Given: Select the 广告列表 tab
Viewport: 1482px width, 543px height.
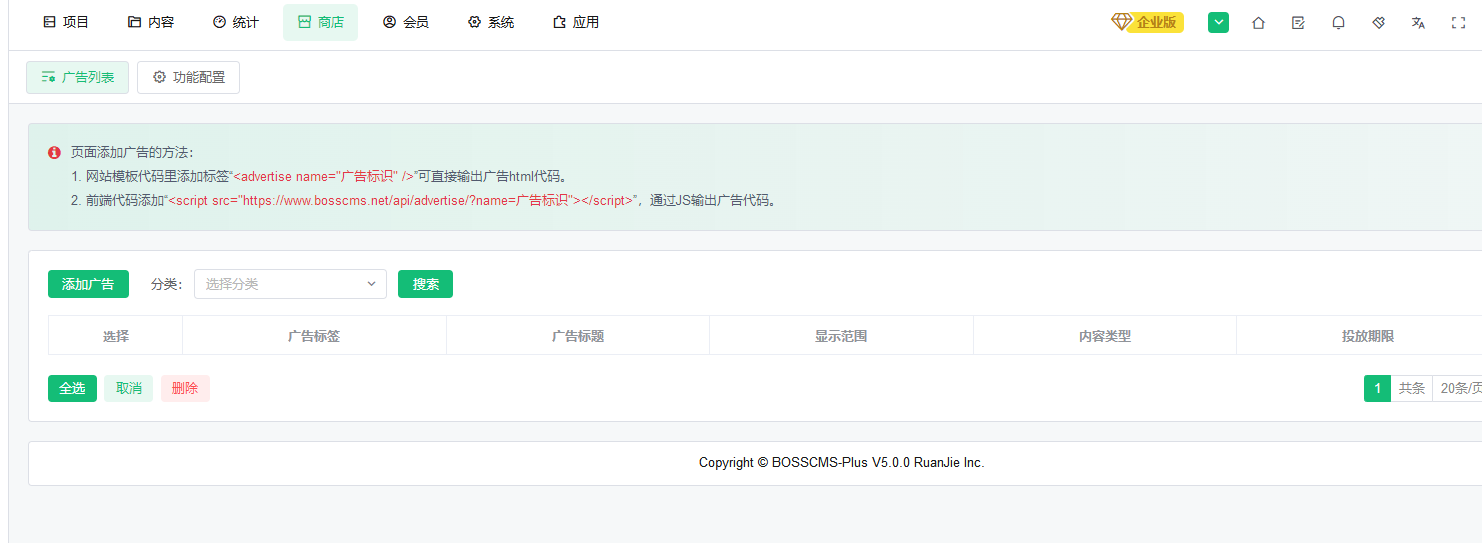Looking at the screenshot, I should coord(77,77).
